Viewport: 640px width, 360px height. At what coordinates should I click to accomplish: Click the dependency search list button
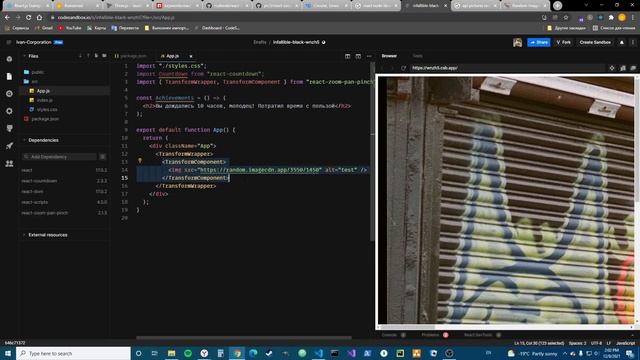click(102, 157)
